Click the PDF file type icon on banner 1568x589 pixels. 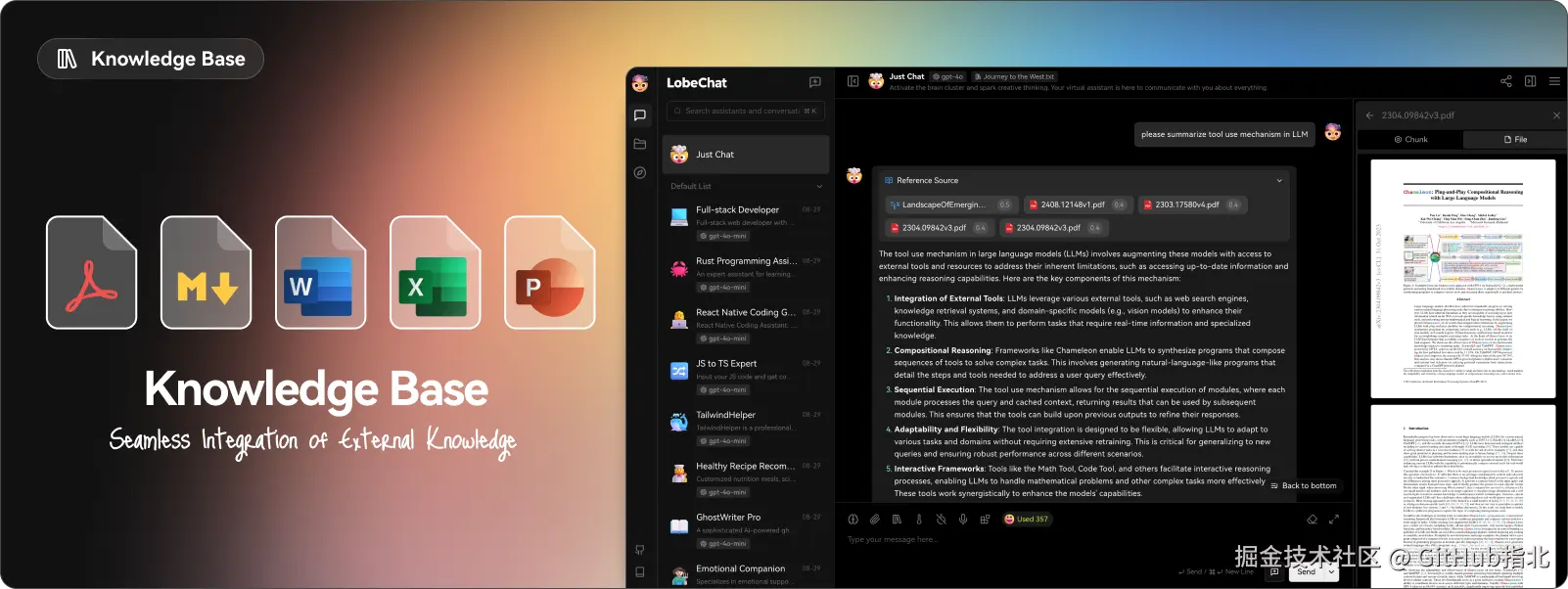point(92,273)
